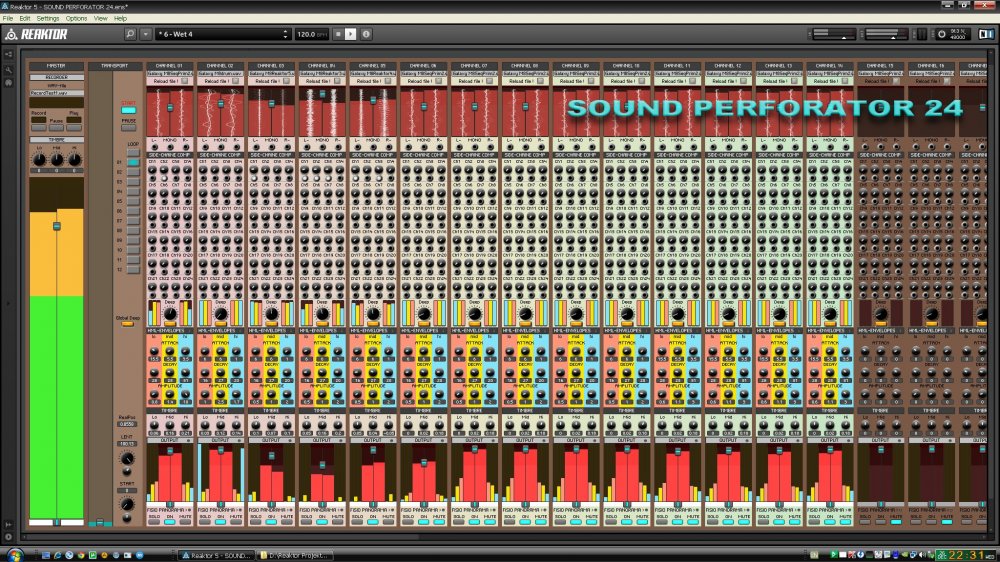Click the Pause button in Master recorder
Screen dimensions: 1000x562
pos(56,127)
